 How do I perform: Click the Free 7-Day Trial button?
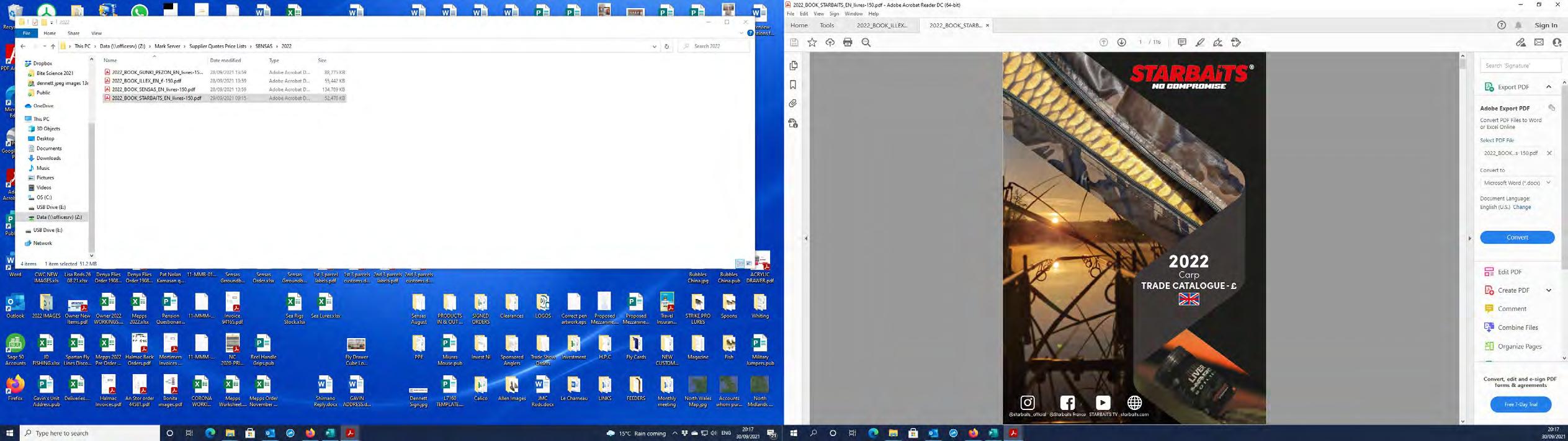pos(1520,404)
